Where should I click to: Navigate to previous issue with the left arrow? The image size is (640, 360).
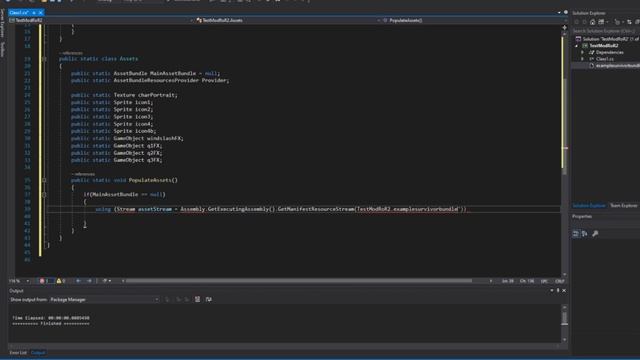[x=78, y=281]
